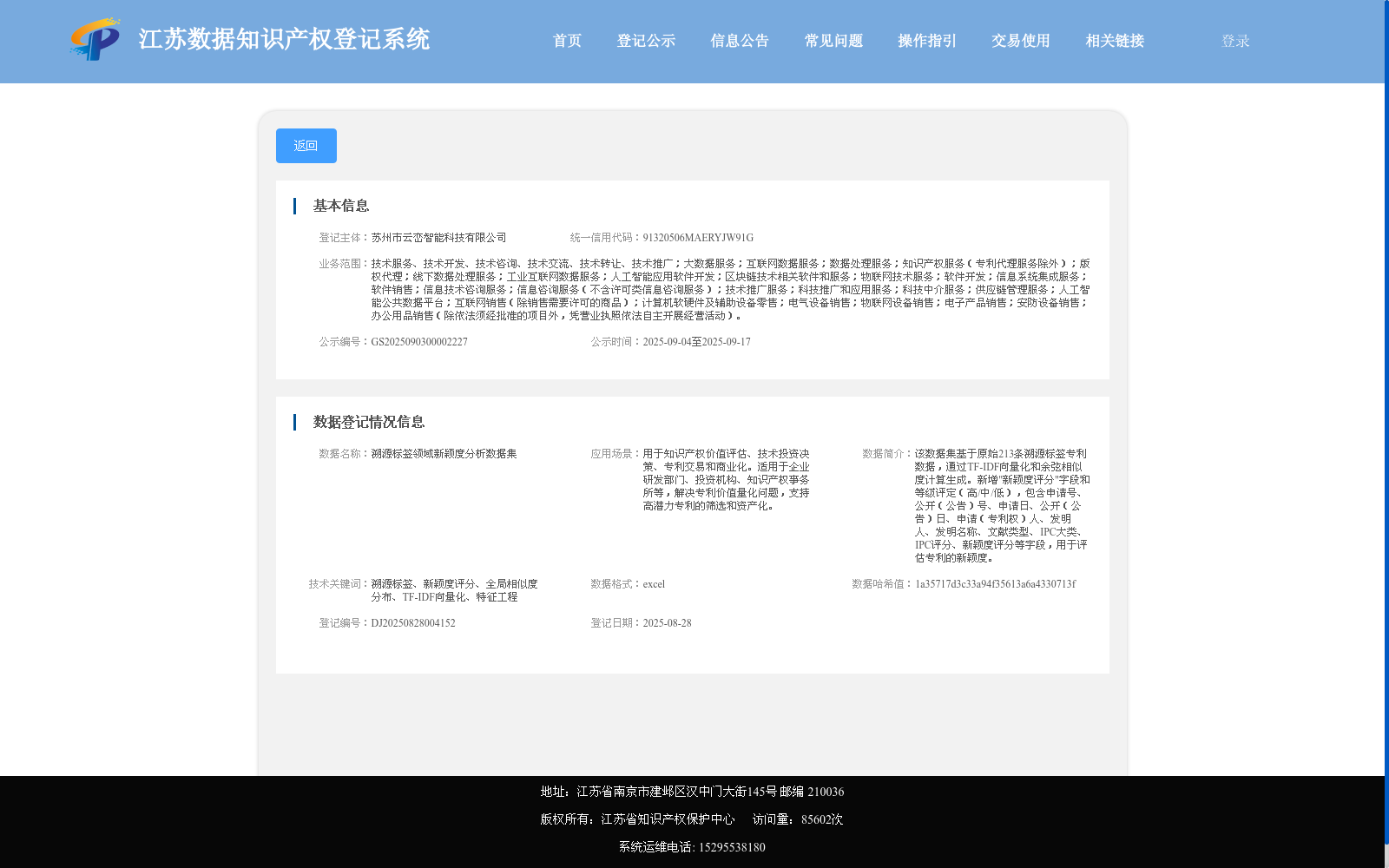Click the 技术关键词 label
Image resolution: width=1389 pixels, height=868 pixels.
pos(339,584)
